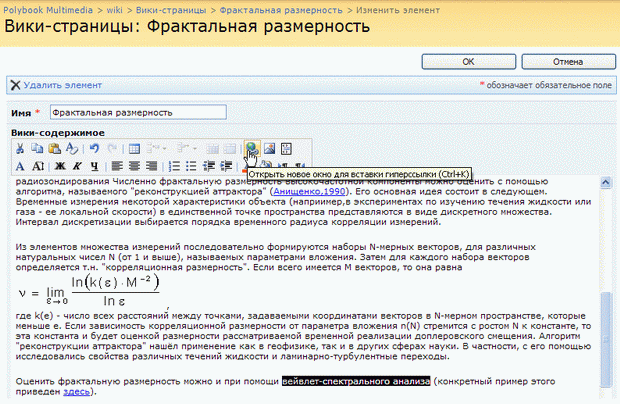Click the Анищенко,1990 hyperlink
This screenshot has height=404, width=620.
310,192
